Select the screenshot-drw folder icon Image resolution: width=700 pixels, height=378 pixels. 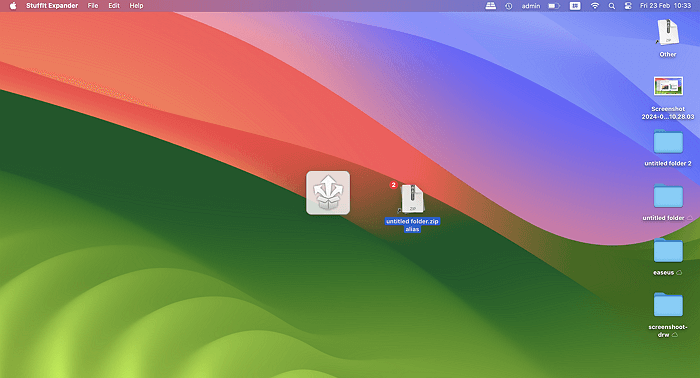tap(668, 305)
